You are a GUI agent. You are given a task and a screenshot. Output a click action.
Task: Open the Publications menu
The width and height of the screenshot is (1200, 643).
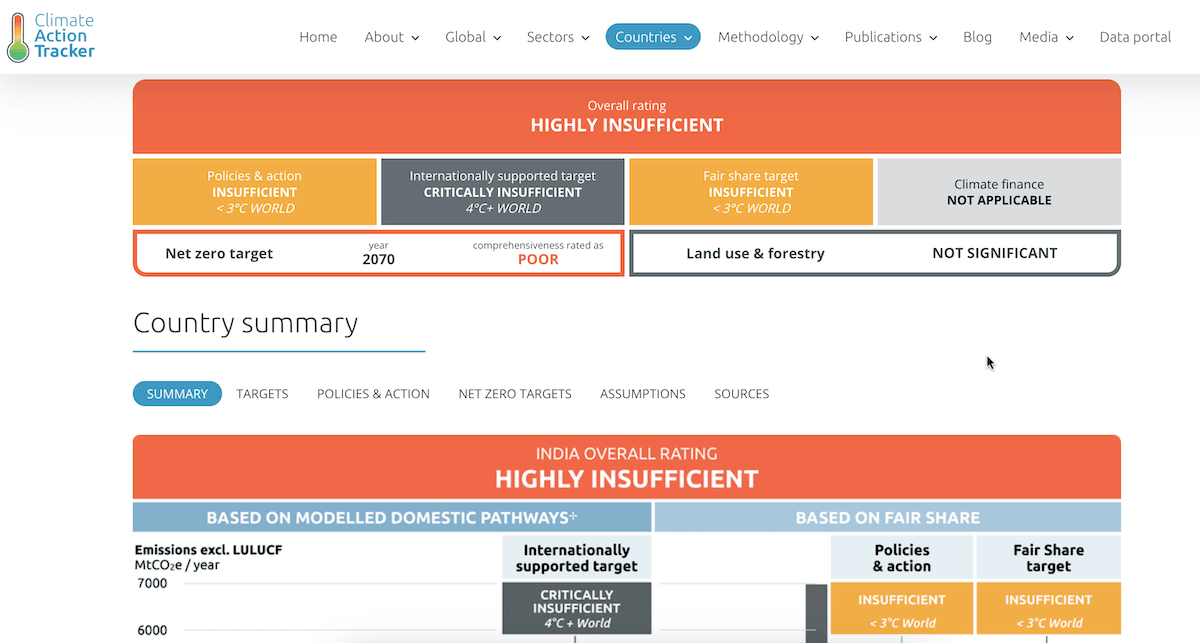(x=890, y=37)
